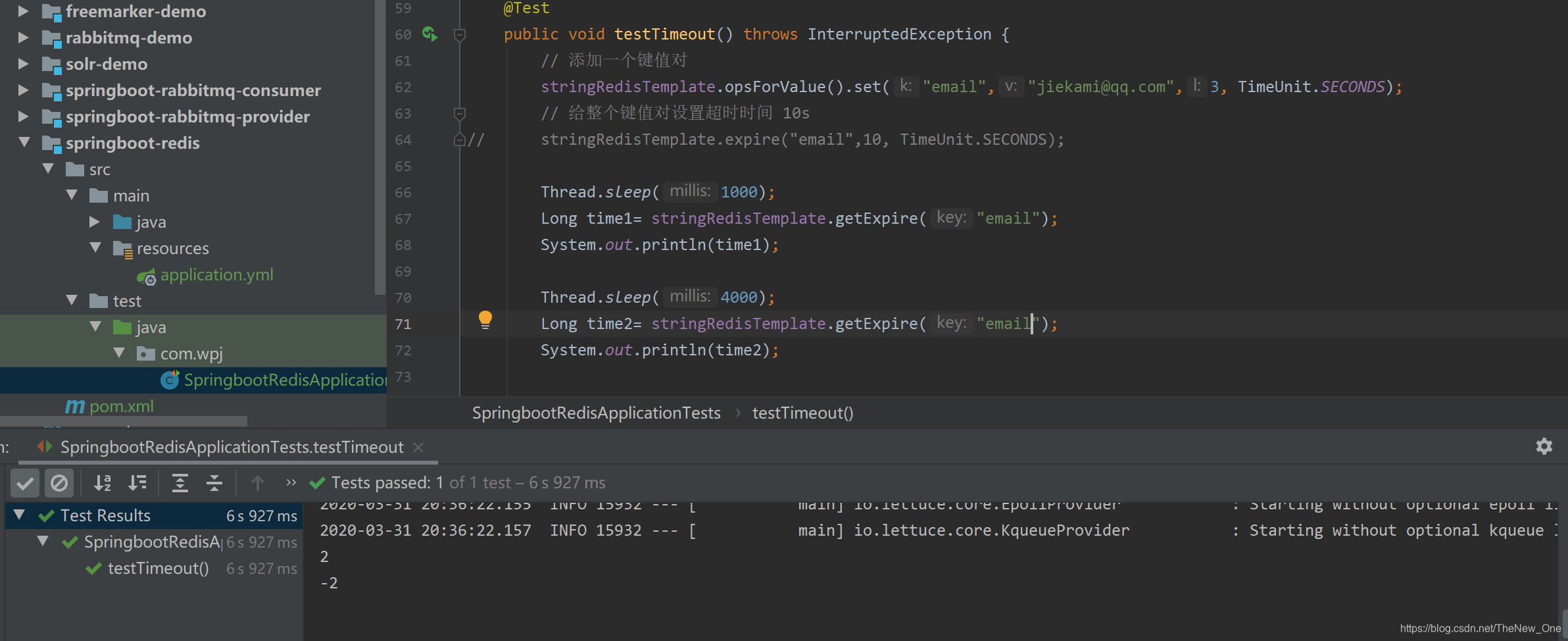Select the test java folder
The width and height of the screenshot is (1568, 641).
[x=151, y=327]
